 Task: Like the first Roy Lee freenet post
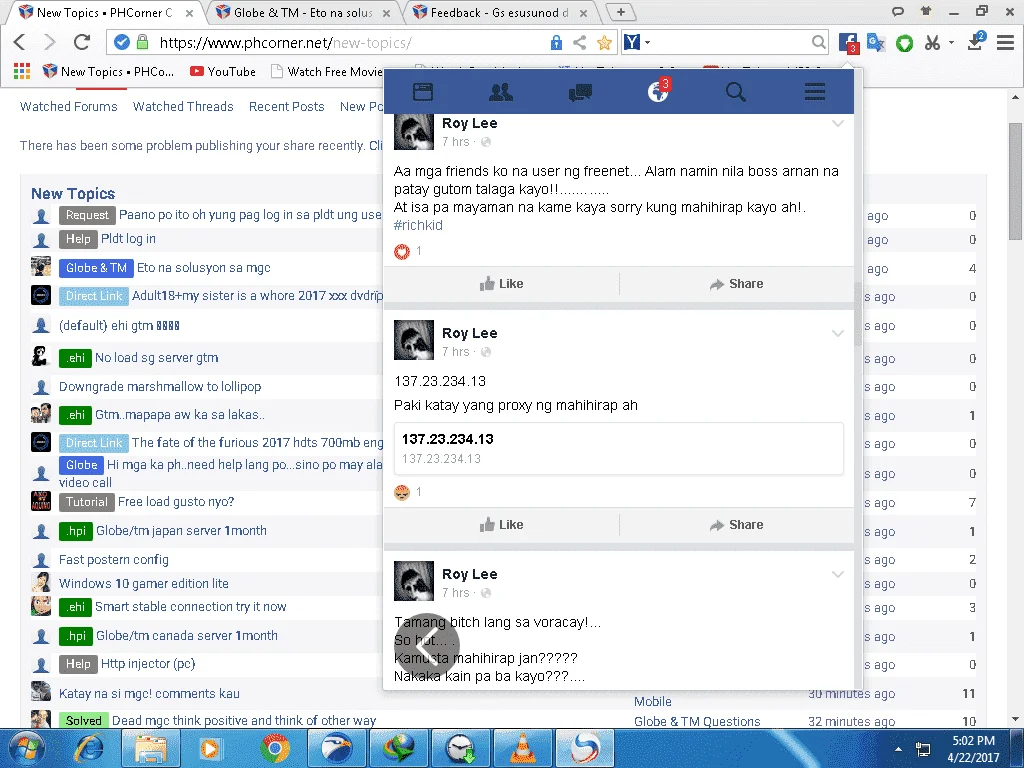coord(502,284)
